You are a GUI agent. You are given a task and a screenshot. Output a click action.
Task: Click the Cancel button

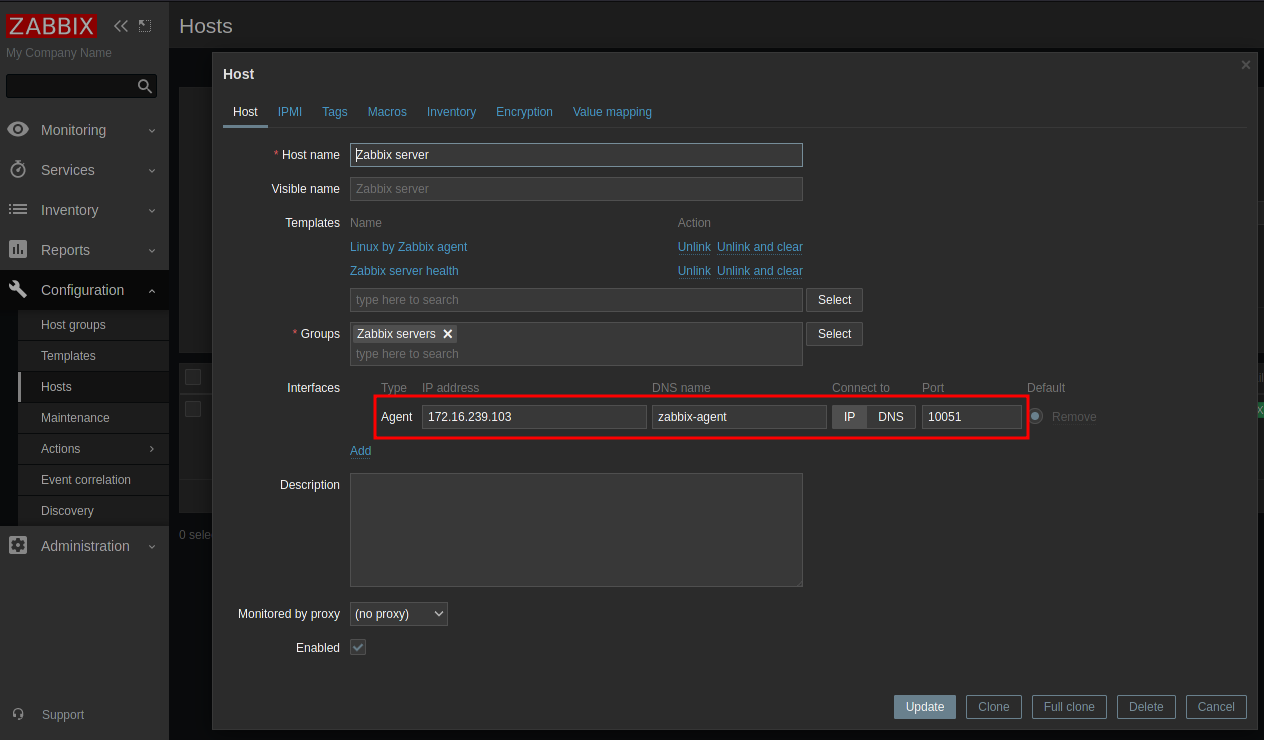pos(1216,707)
